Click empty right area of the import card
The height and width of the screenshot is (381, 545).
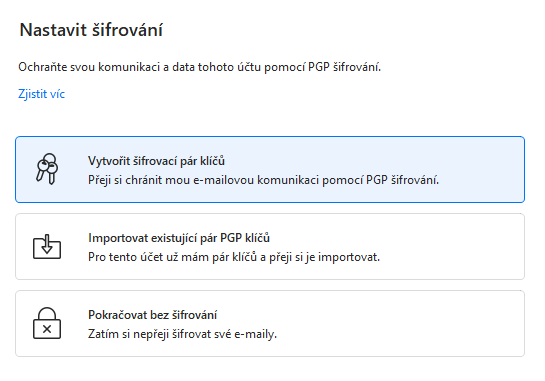452,246
